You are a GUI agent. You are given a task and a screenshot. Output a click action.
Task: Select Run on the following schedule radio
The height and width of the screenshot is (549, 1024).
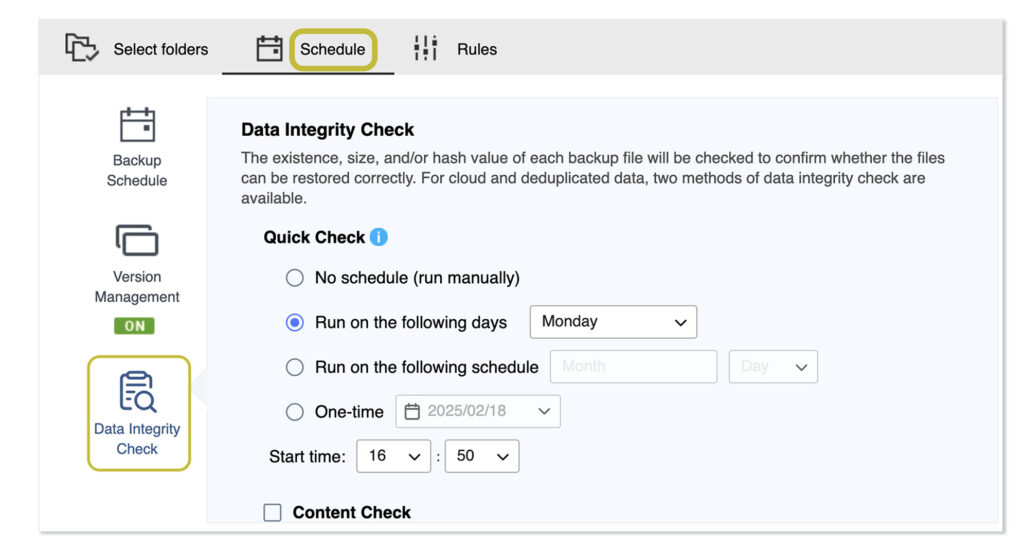pos(294,367)
